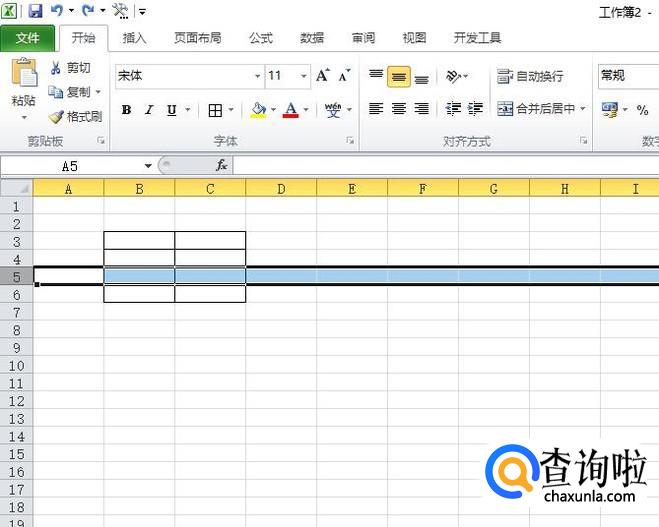This screenshot has height=527, width=659.
Task: Open the font name 宋体 dropdown
Action: coord(258,76)
